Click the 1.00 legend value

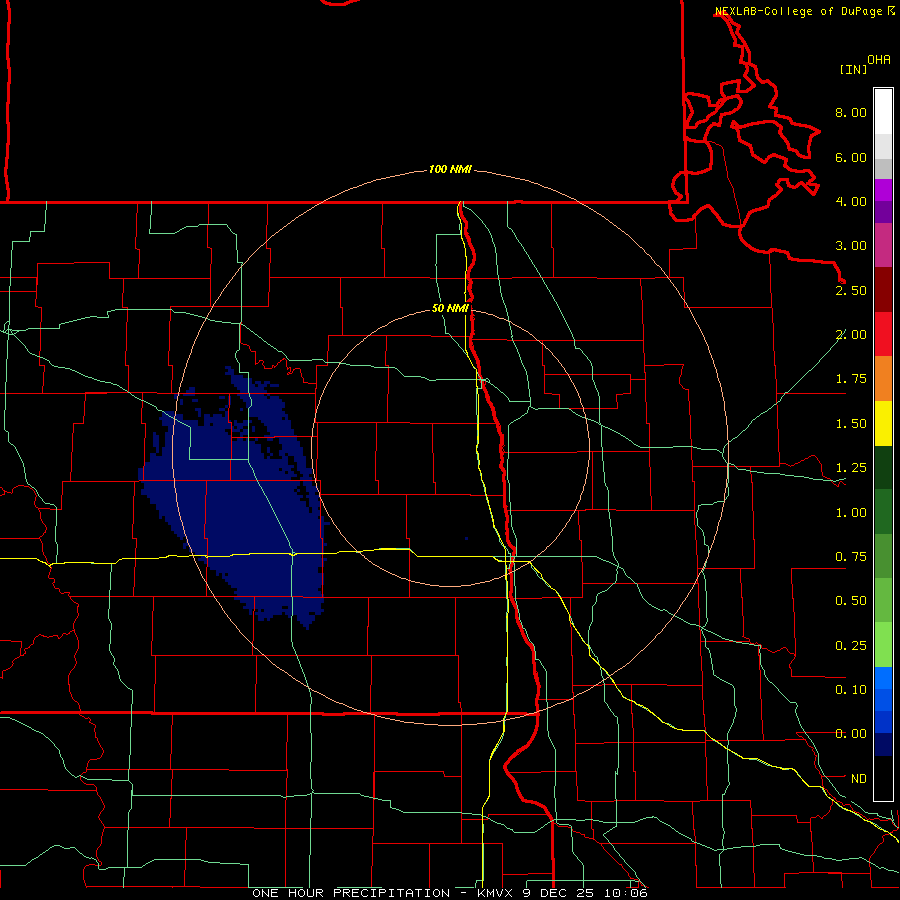pos(851,513)
